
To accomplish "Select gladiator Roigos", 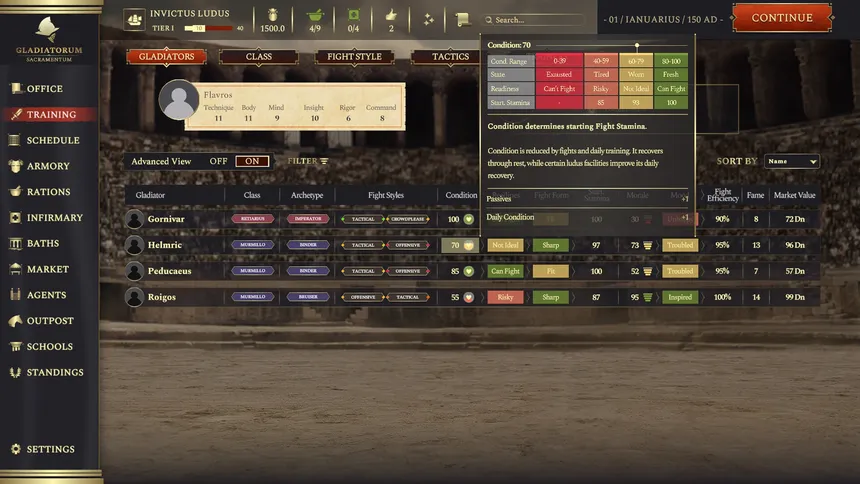I will (162, 297).
